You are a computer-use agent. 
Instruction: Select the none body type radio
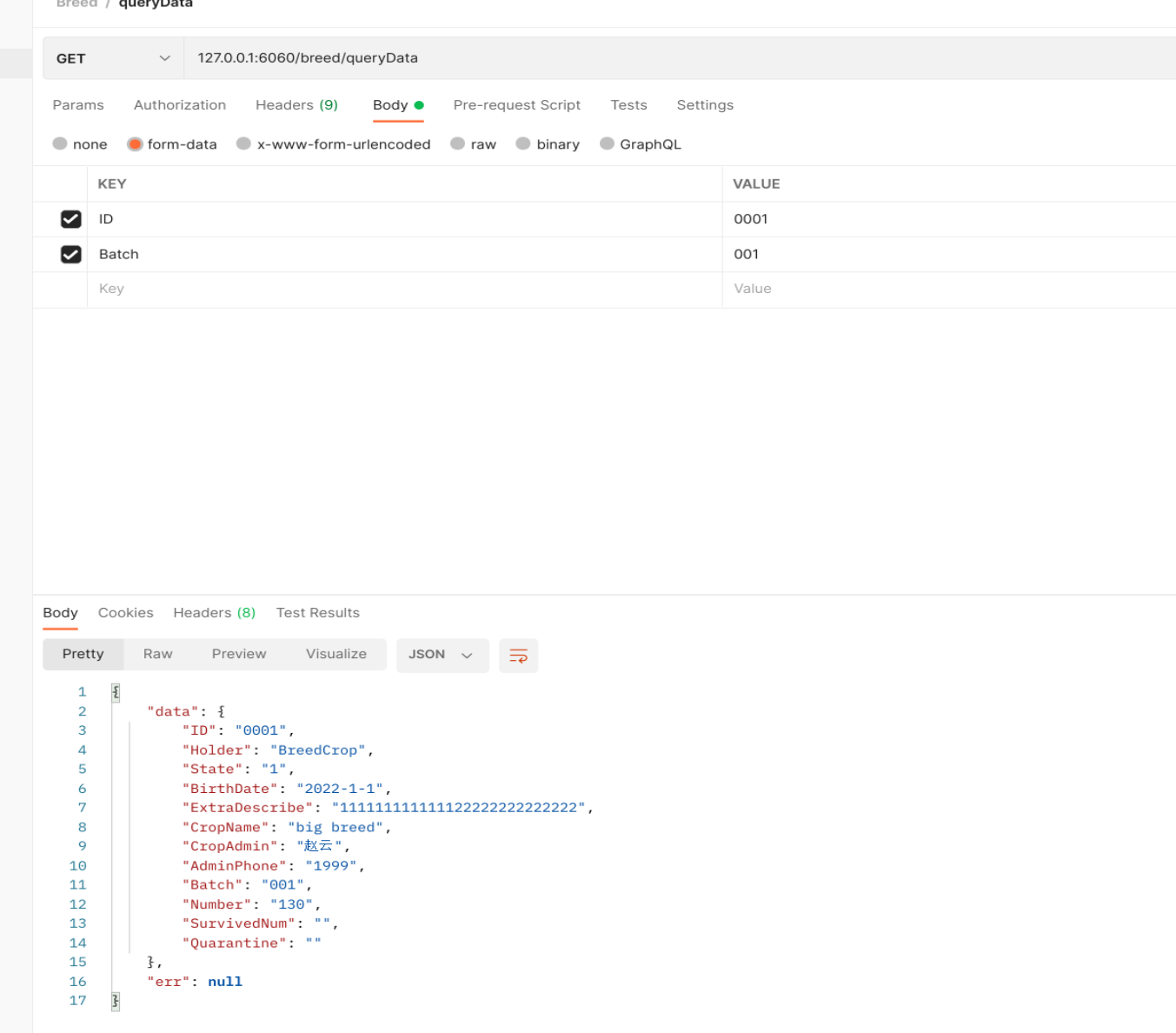tap(60, 143)
